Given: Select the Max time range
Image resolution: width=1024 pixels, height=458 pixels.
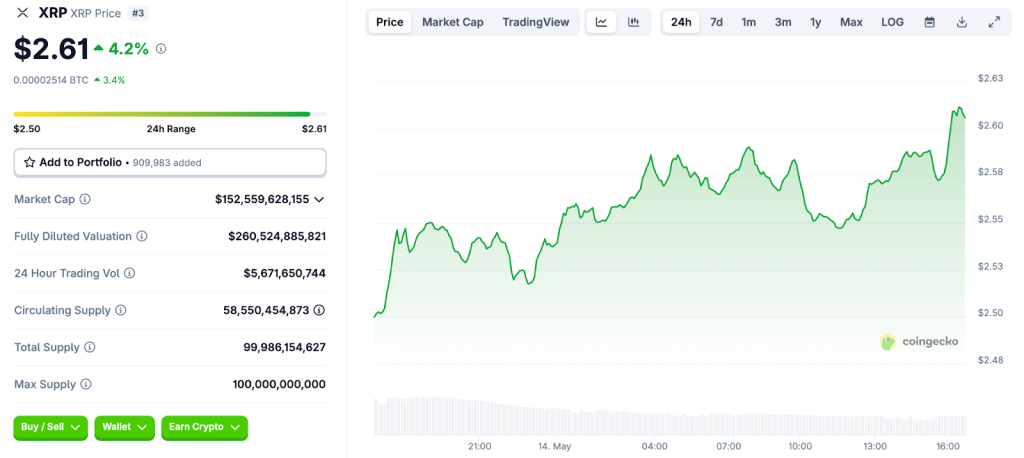Looking at the screenshot, I should point(851,22).
